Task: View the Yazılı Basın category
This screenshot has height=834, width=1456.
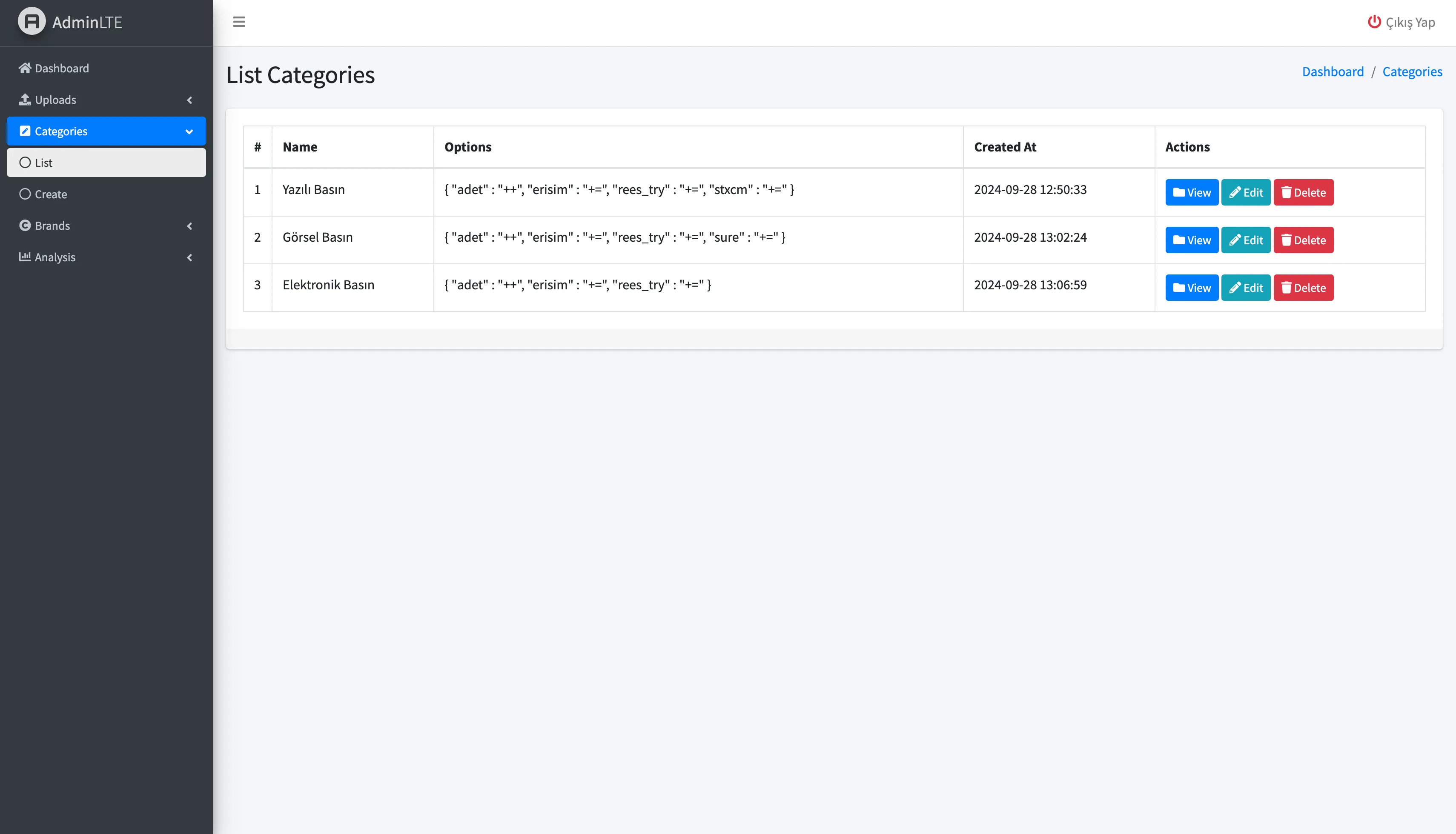Action: (x=1191, y=192)
